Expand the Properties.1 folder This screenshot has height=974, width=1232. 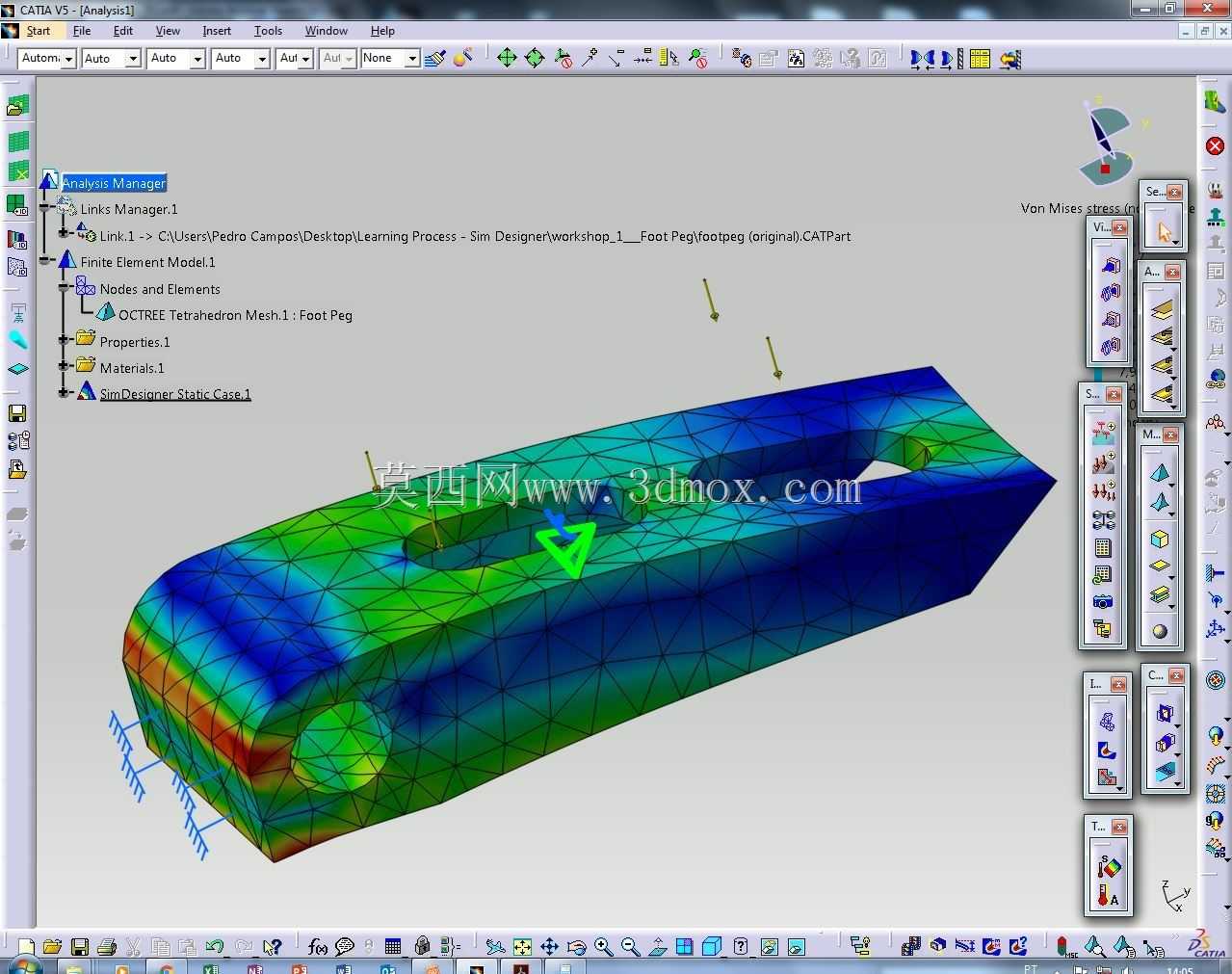[64, 340]
